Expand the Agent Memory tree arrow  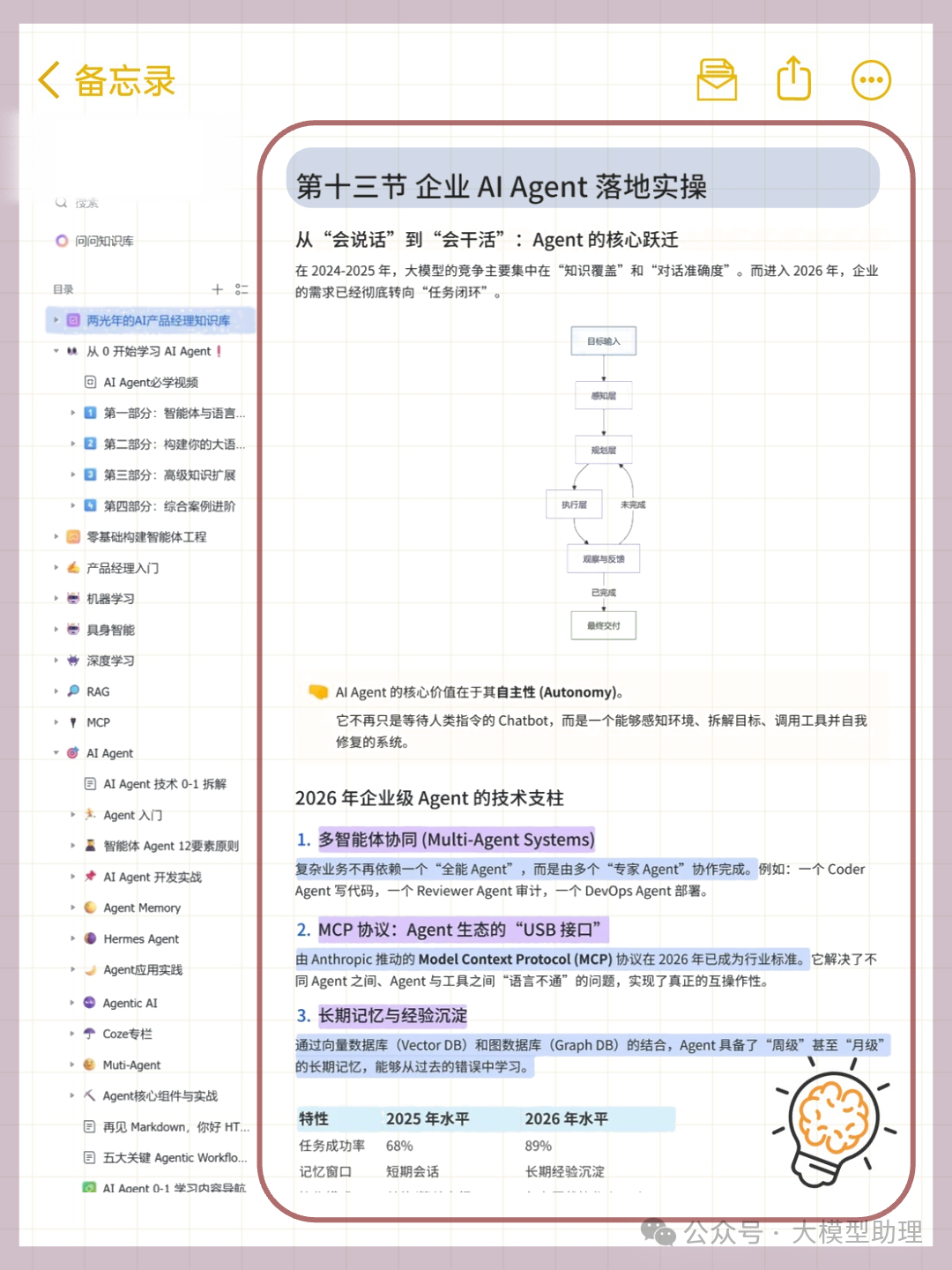pos(73,908)
